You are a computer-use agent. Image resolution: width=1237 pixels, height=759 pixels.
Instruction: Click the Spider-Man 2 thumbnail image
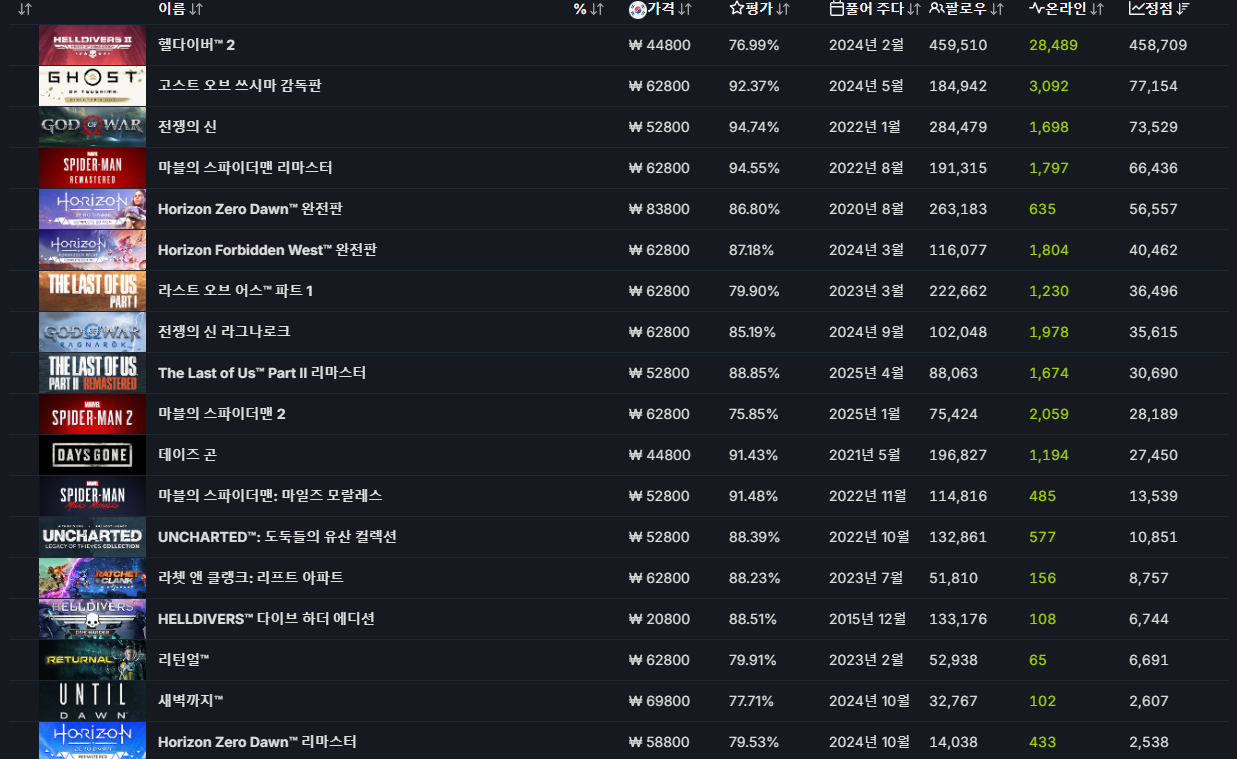pyautogui.click(x=92, y=414)
